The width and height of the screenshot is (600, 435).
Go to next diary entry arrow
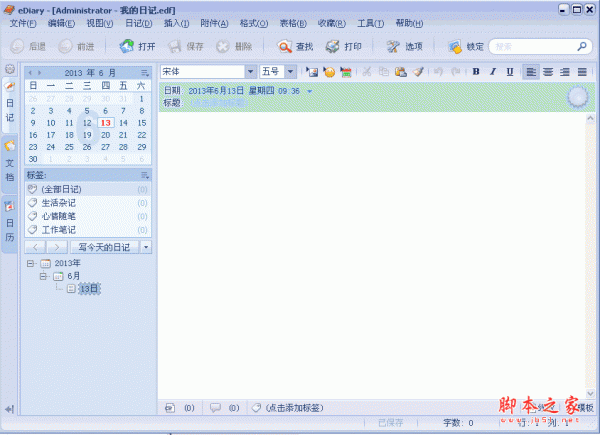point(57,247)
